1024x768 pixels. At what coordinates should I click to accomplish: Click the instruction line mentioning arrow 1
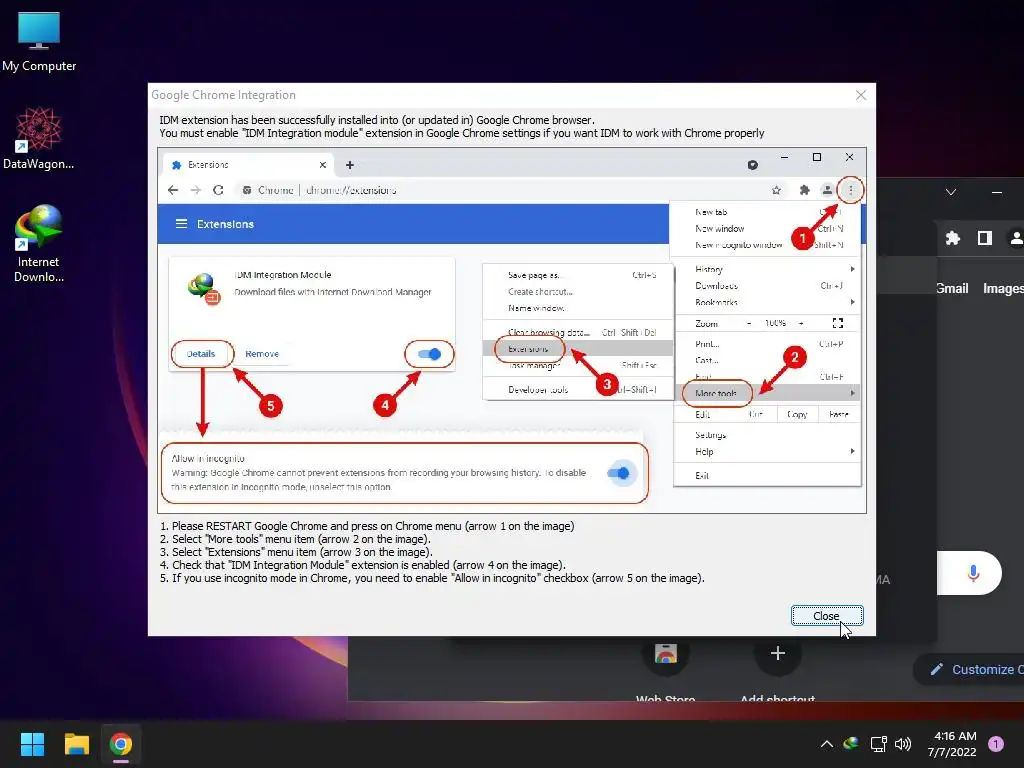367,526
